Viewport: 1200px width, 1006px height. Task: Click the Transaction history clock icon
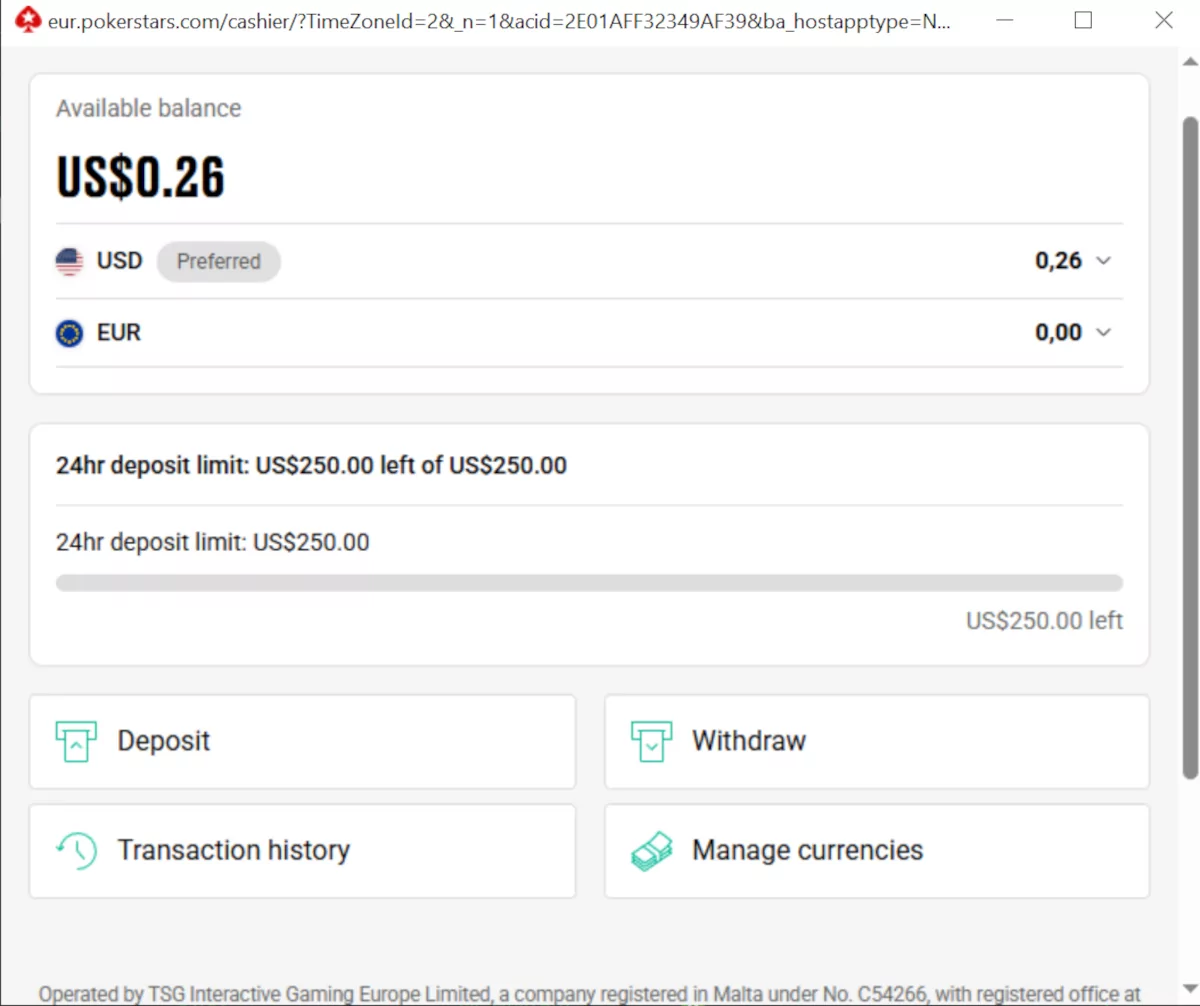click(x=76, y=850)
